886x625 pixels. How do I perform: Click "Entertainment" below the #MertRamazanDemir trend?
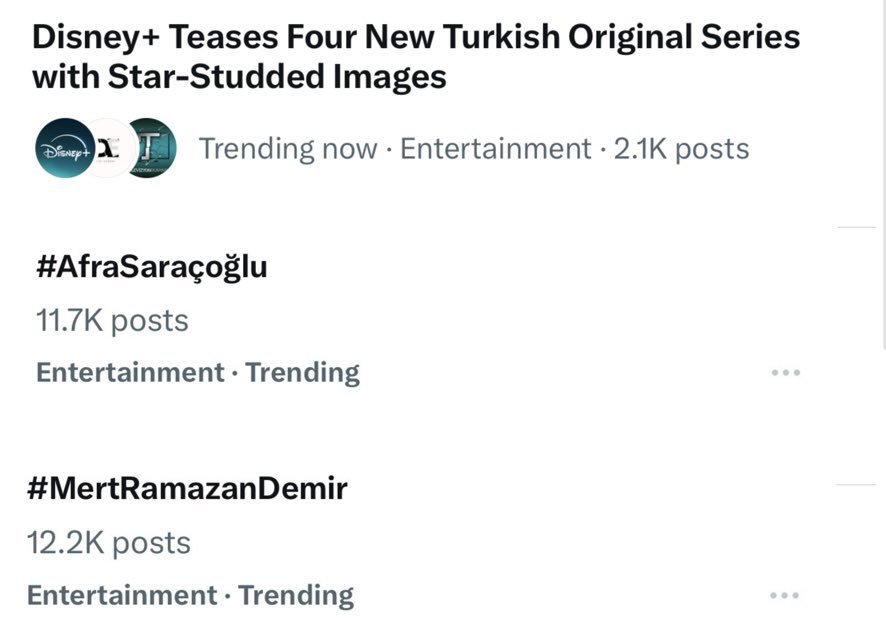pos(122,596)
